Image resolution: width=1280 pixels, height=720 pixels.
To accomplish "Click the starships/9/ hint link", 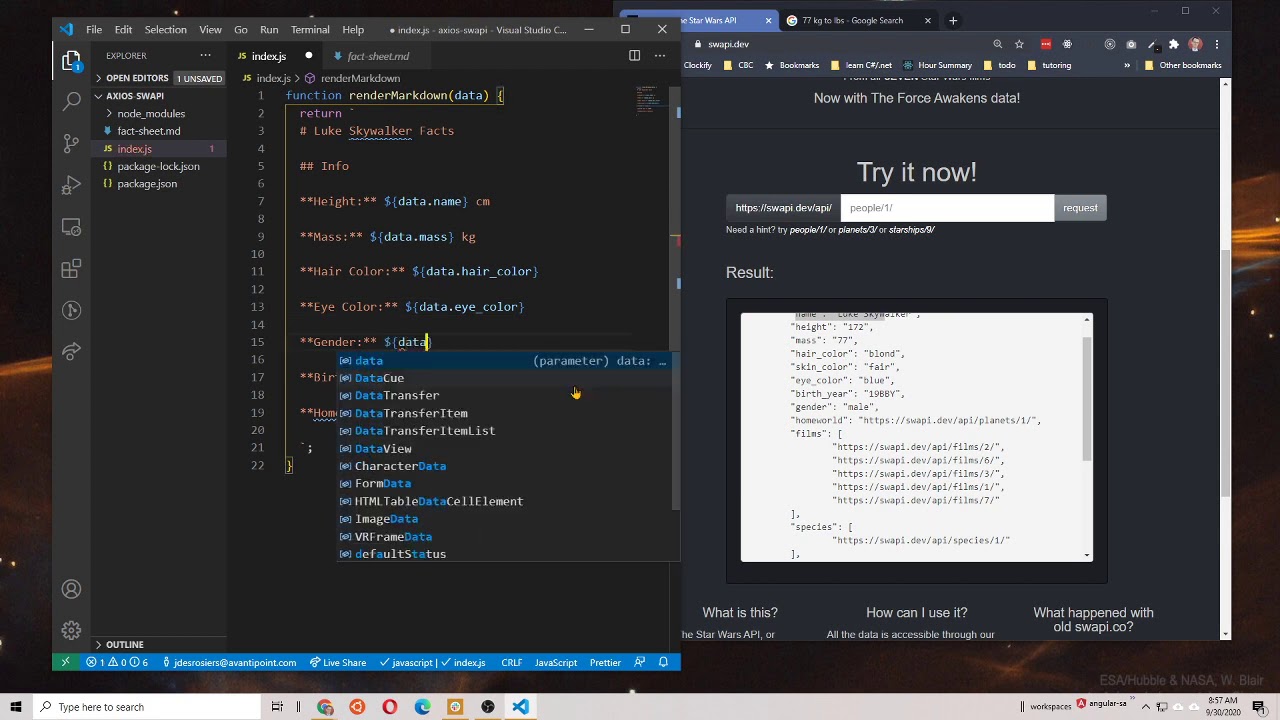I will click(911, 230).
